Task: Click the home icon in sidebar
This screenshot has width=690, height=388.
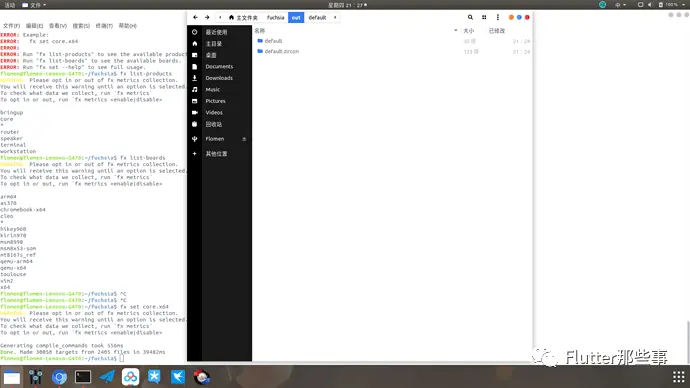Action: click(x=195, y=44)
